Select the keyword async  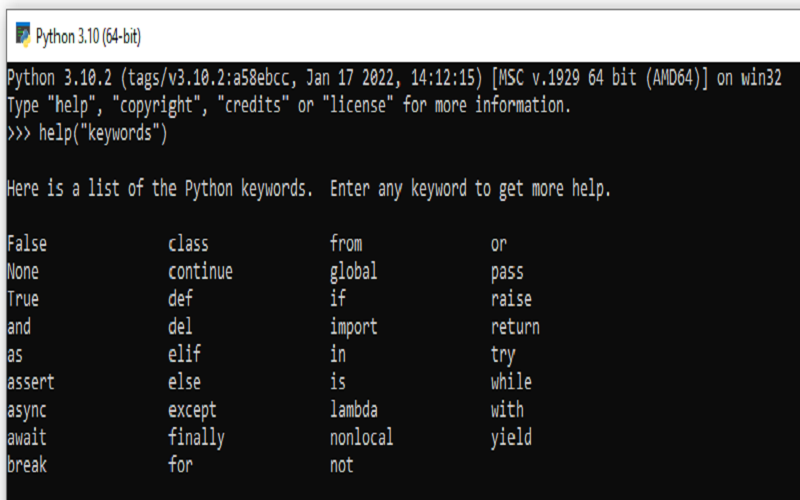click(x=27, y=411)
